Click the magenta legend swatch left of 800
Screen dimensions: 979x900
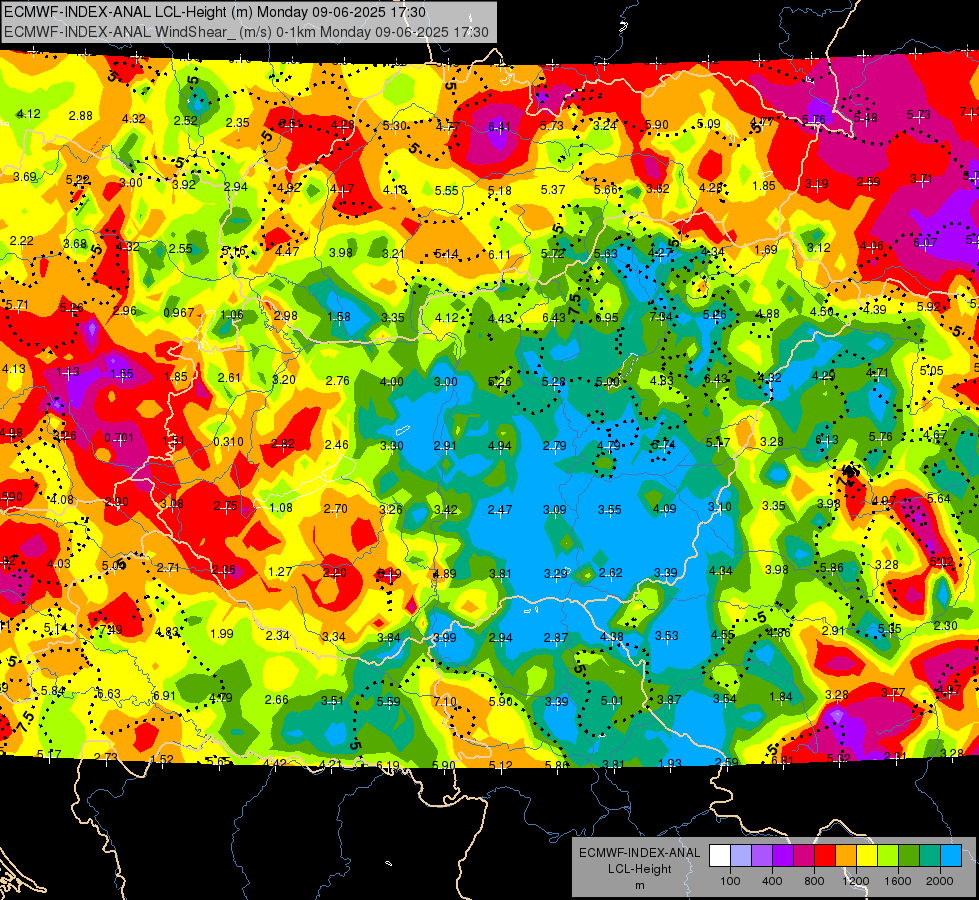(804, 856)
